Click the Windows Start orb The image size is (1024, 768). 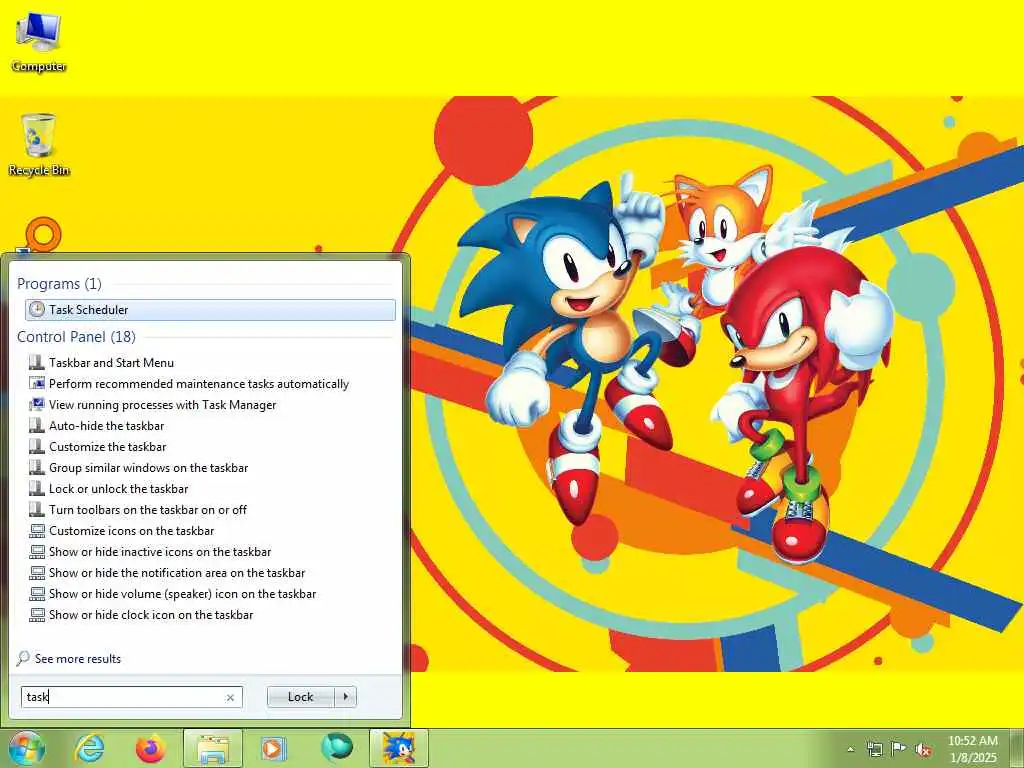pos(27,748)
